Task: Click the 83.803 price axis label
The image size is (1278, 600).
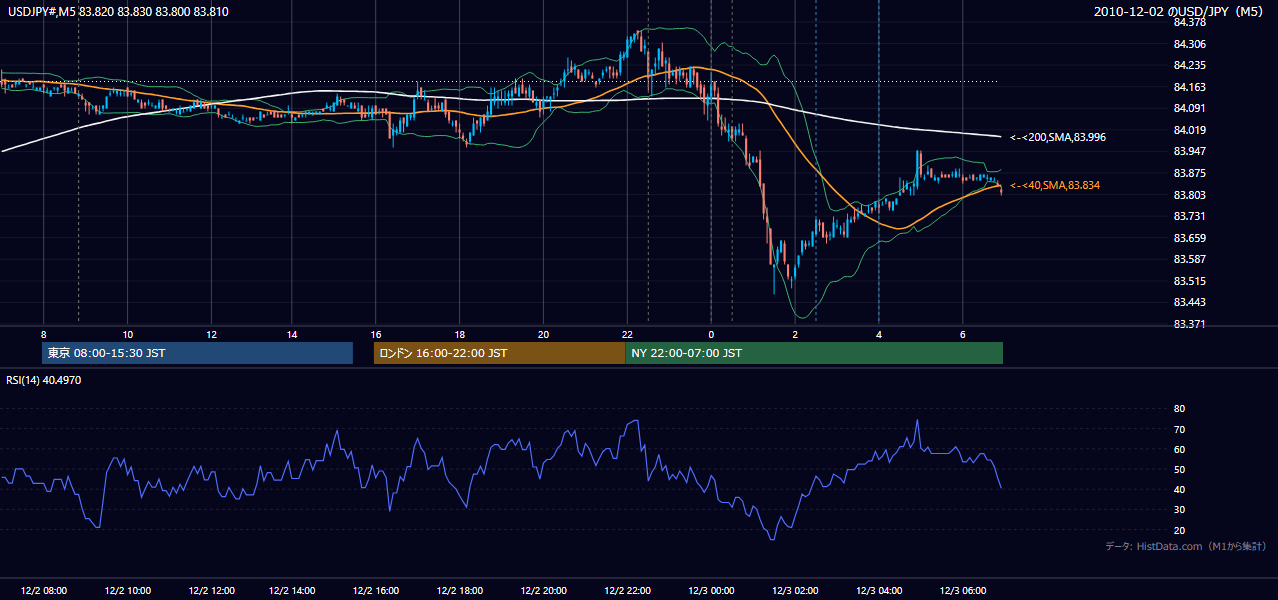Action: (x=1190, y=195)
